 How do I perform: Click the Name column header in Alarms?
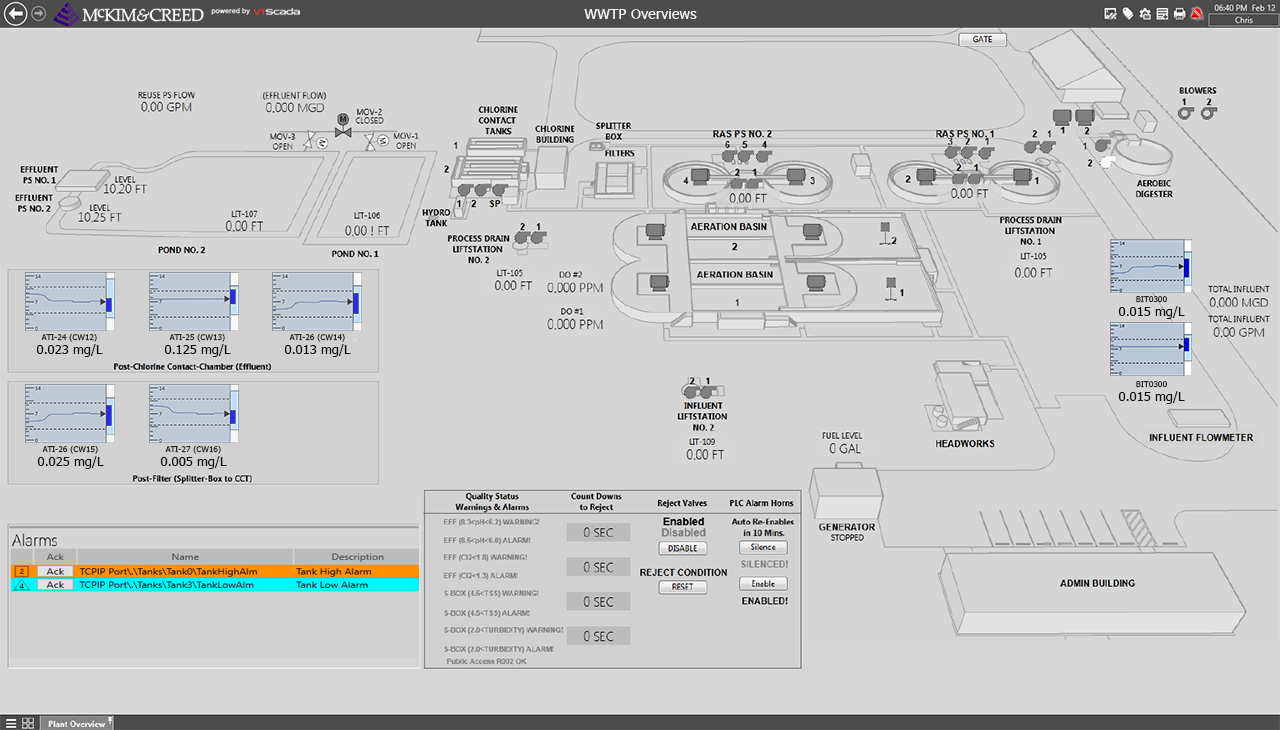click(185, 557)
